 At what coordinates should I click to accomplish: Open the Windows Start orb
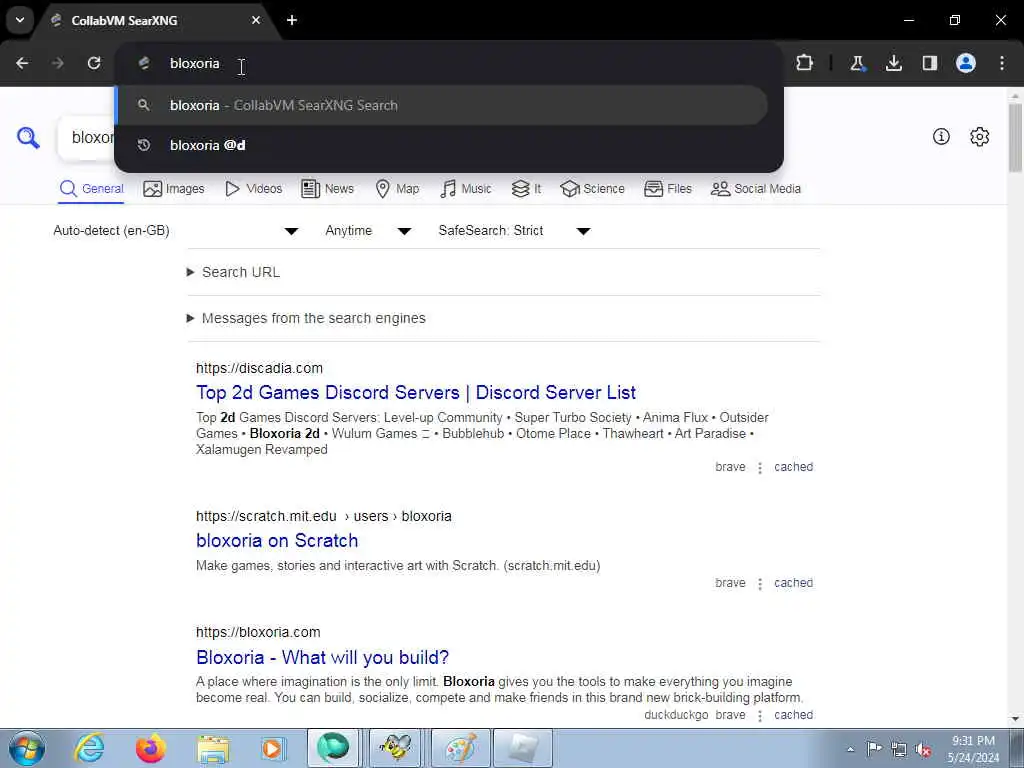pyautogui.click(x=27, y=748)
